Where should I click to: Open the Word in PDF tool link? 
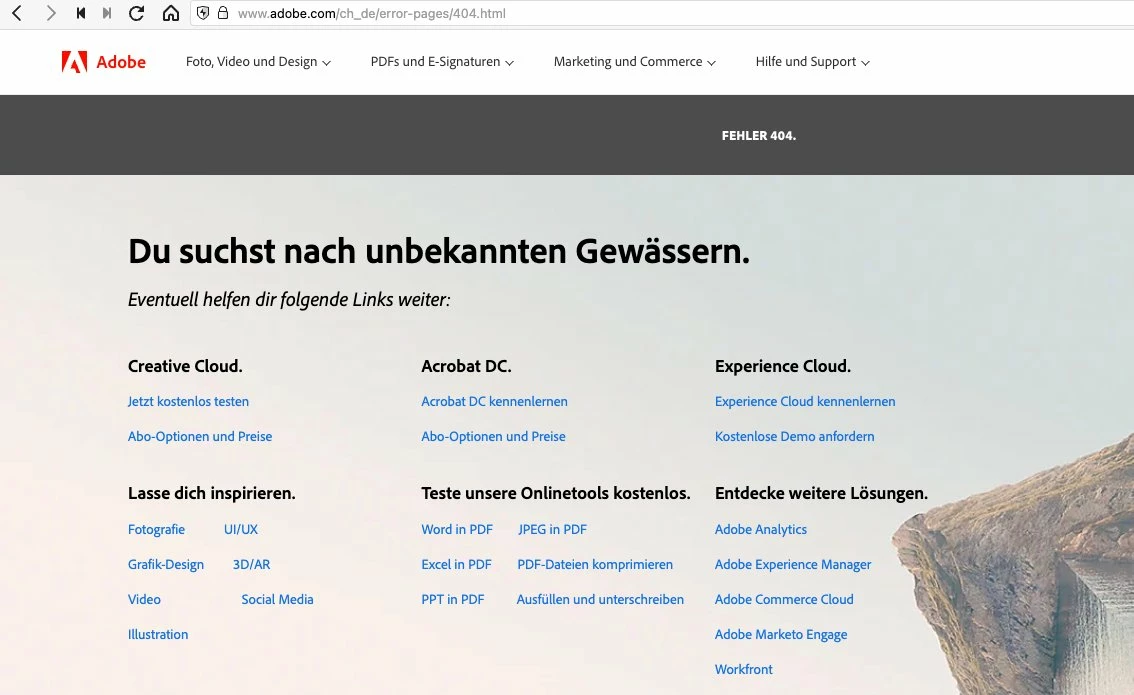click(x=456, y=529)
